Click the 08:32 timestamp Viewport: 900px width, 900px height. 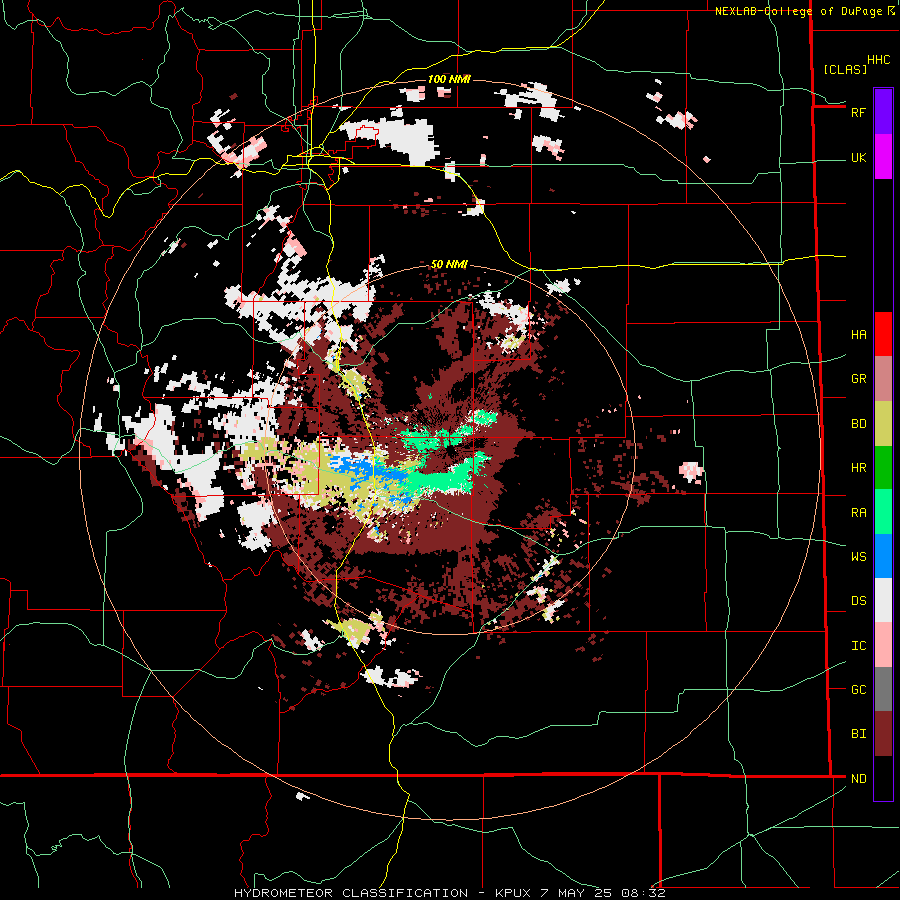(646, 893)
